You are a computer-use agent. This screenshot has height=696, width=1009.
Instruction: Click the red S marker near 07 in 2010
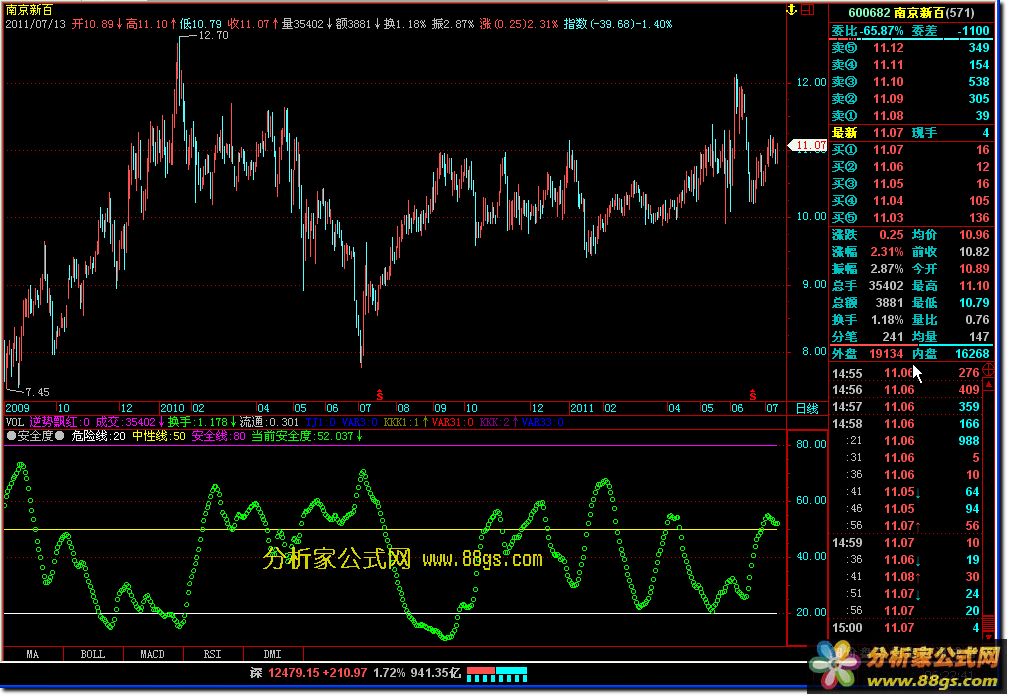(380, 394)
